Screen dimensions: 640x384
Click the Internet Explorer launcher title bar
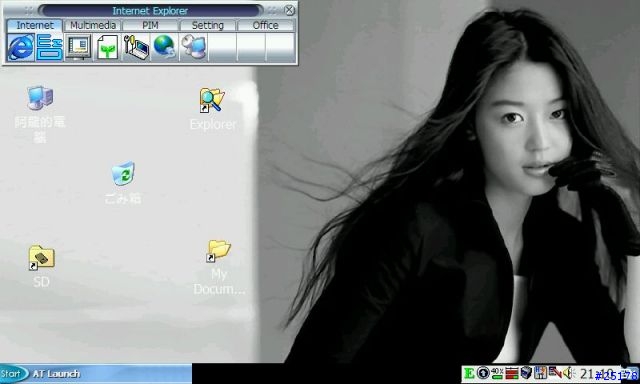click(150, 11)
